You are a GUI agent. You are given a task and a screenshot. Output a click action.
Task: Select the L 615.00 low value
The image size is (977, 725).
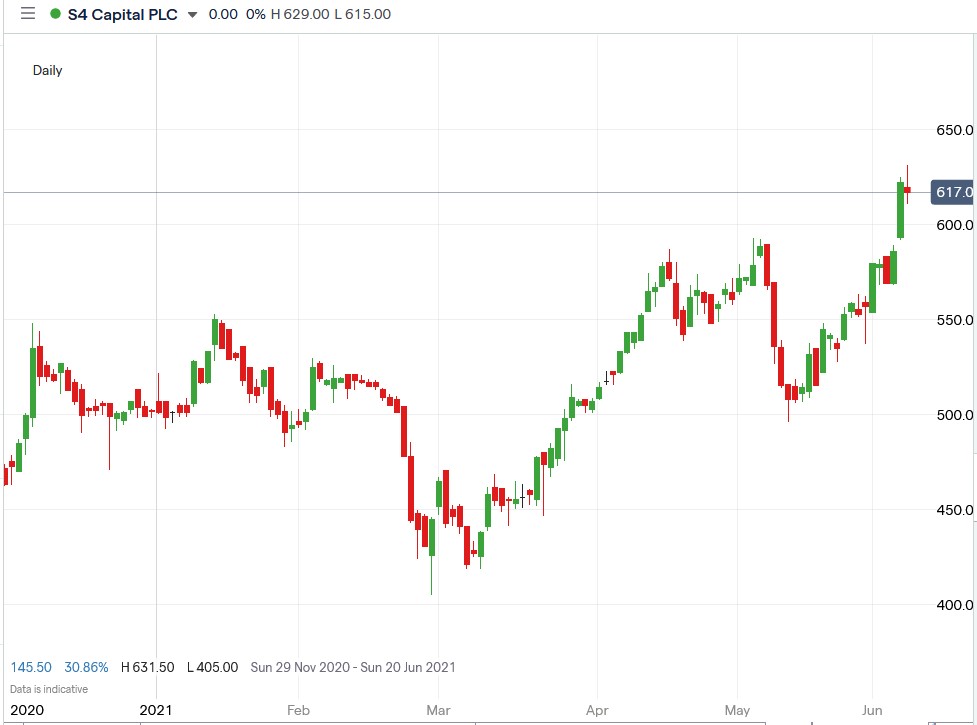coord(362,14)
